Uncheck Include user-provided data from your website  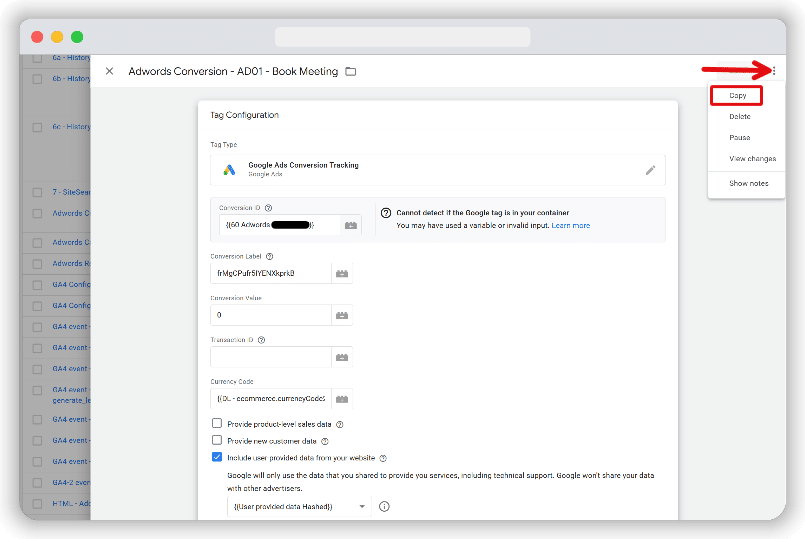click(217, 457)
